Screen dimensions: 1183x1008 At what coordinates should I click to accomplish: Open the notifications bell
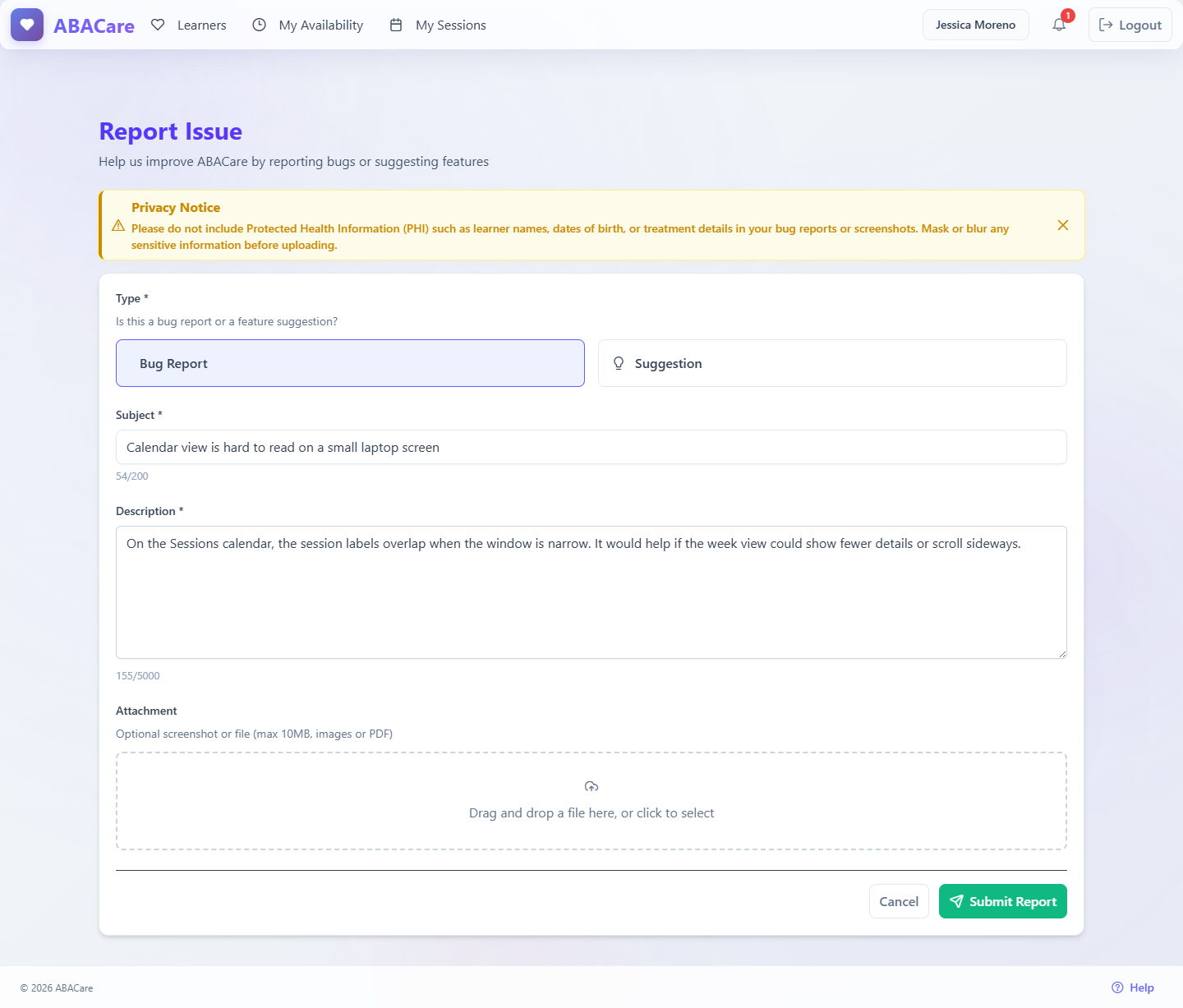[1060, 25]
